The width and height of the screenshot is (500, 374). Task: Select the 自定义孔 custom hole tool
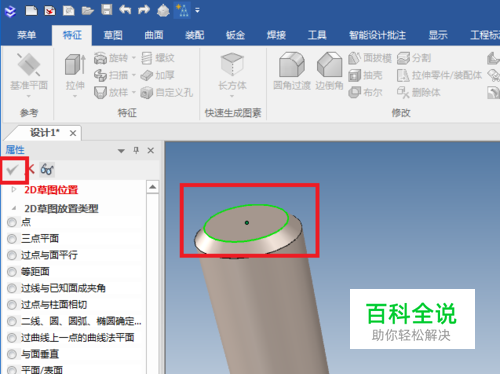click(166, 92)
